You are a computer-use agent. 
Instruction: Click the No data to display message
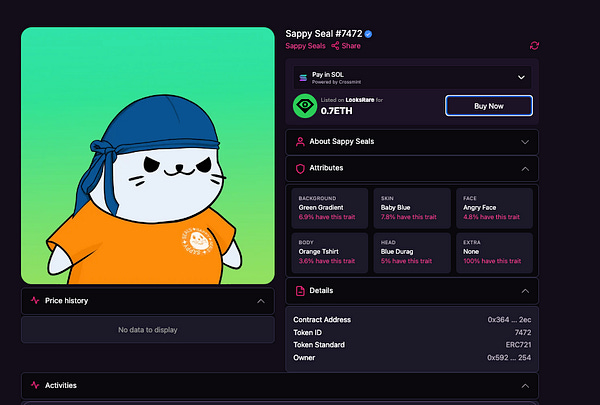coord(148,330)
